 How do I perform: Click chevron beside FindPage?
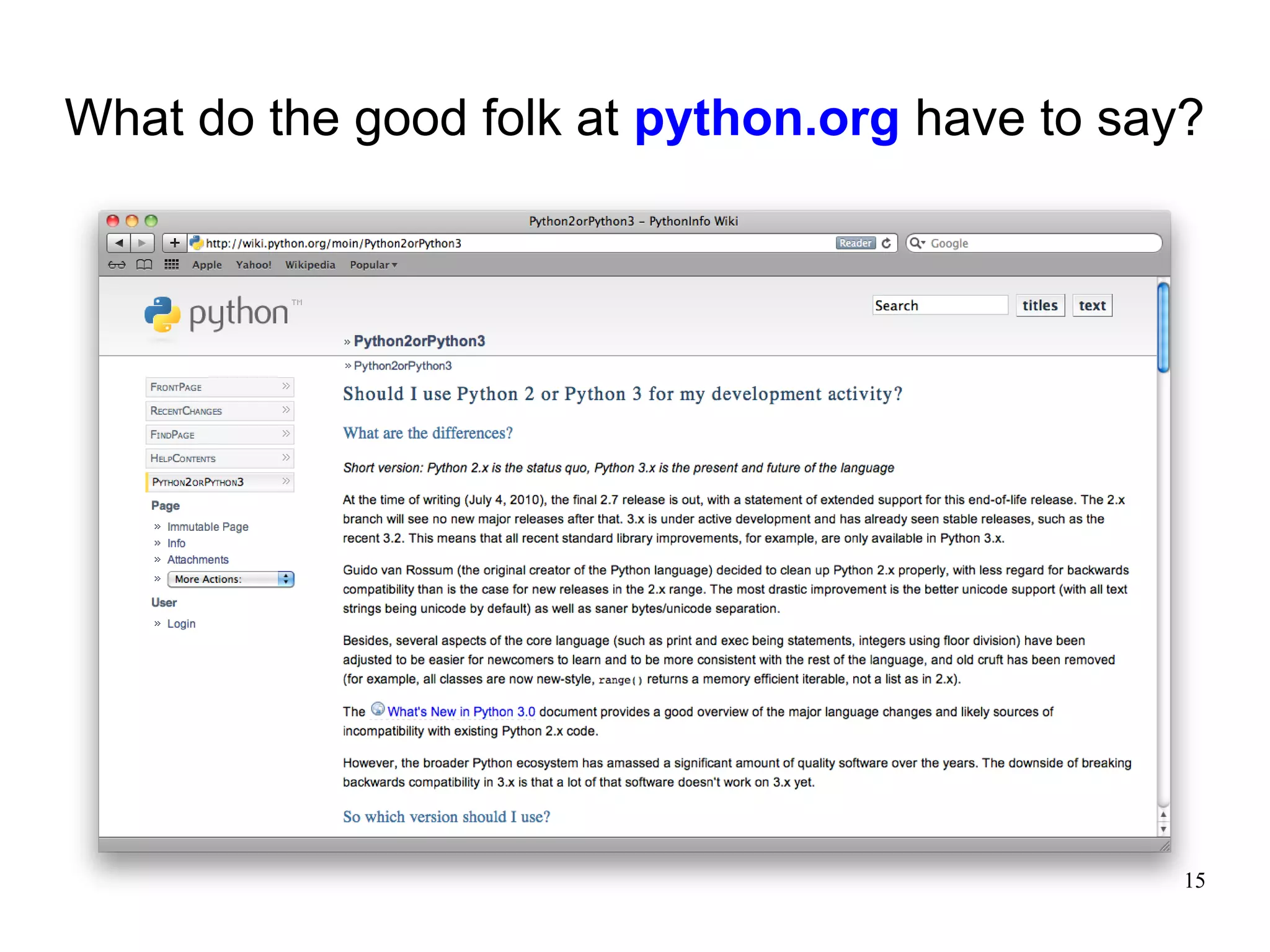tap(286, 434)
